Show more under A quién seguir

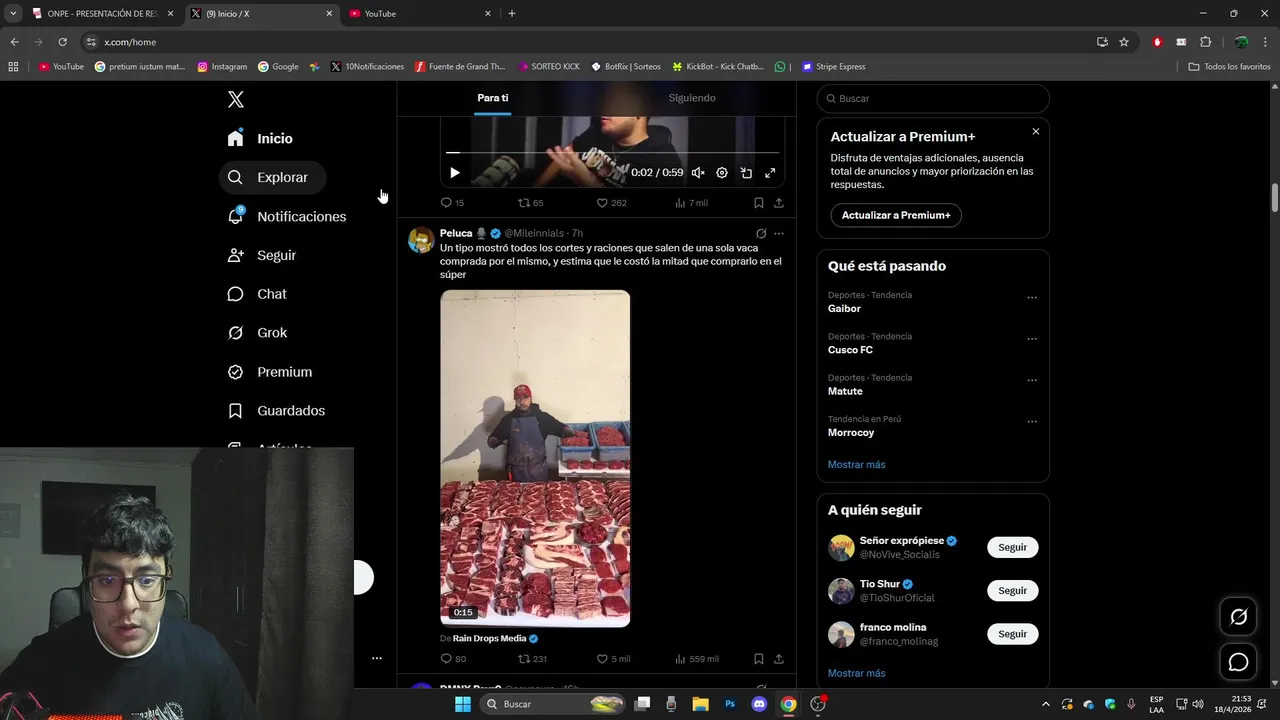click(856, 674)
